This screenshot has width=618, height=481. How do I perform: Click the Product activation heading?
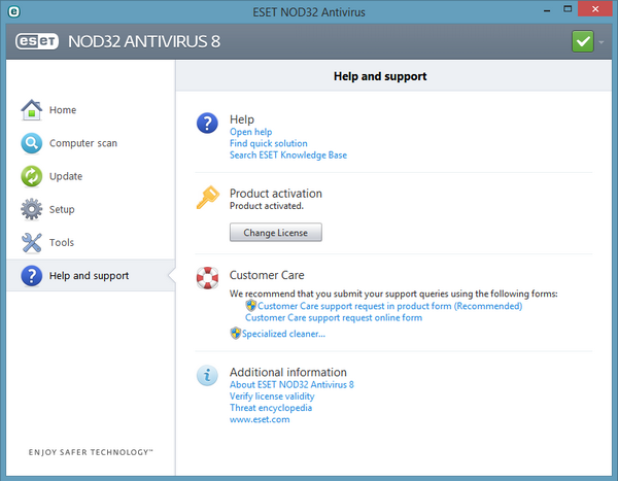click(x=276, y=193)
